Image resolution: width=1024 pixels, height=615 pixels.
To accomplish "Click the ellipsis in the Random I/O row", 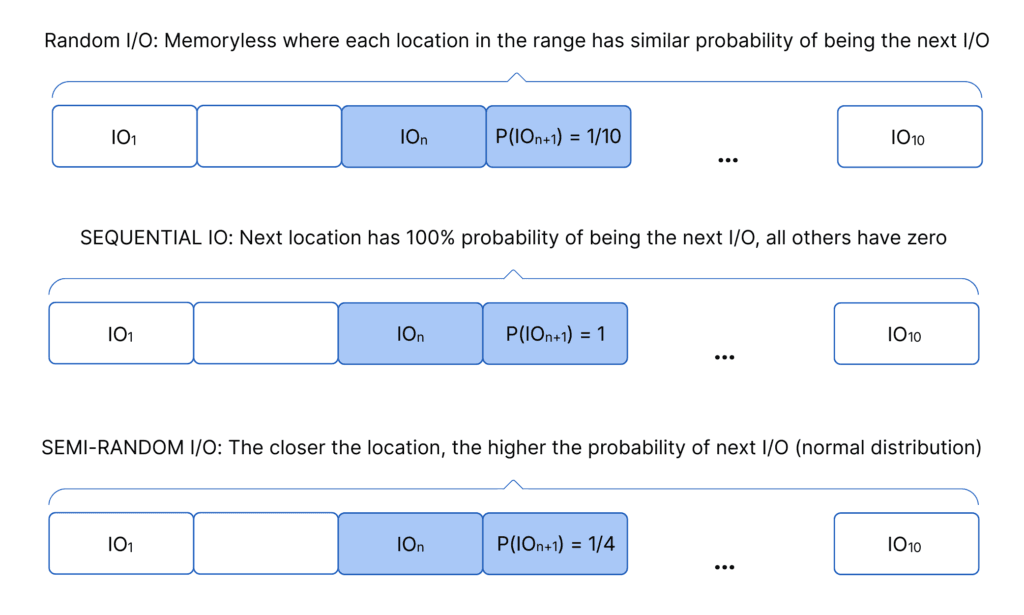I will 727,158.
